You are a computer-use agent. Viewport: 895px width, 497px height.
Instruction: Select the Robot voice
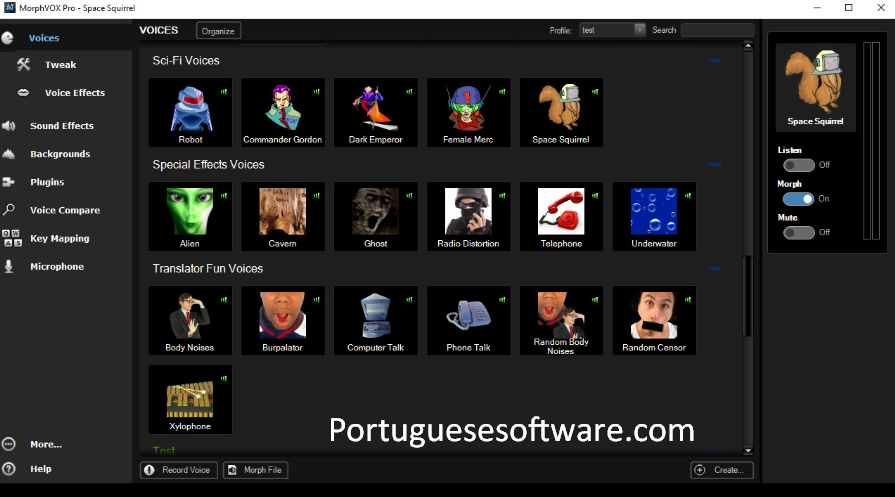pyautogui.click(x=190, y=112)
